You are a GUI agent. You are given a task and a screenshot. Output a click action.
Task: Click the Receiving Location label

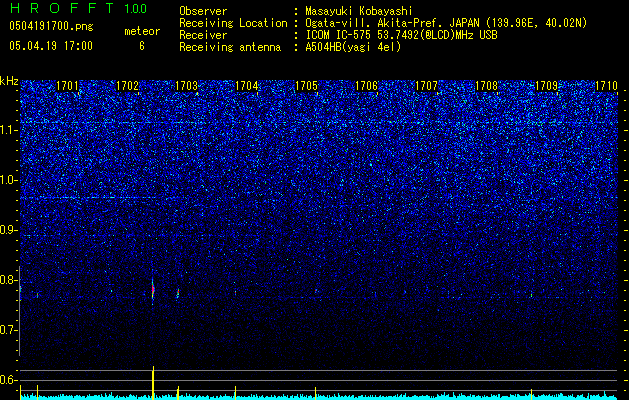pyautogui.click(x=233, y=23)
